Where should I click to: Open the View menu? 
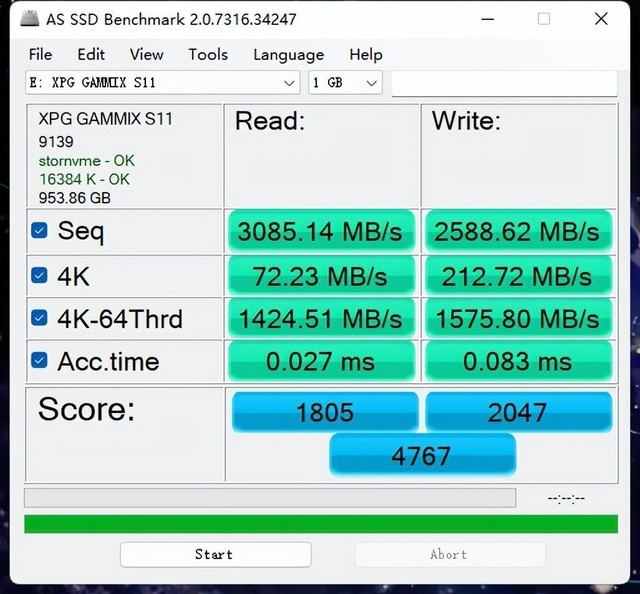[147, 55]
